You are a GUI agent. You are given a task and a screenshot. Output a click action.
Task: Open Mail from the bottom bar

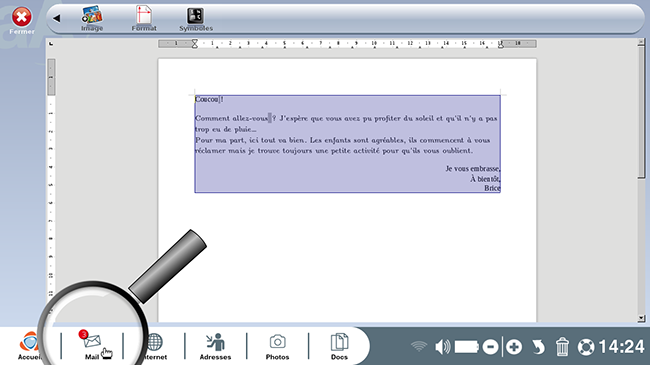tap(92, 346)
